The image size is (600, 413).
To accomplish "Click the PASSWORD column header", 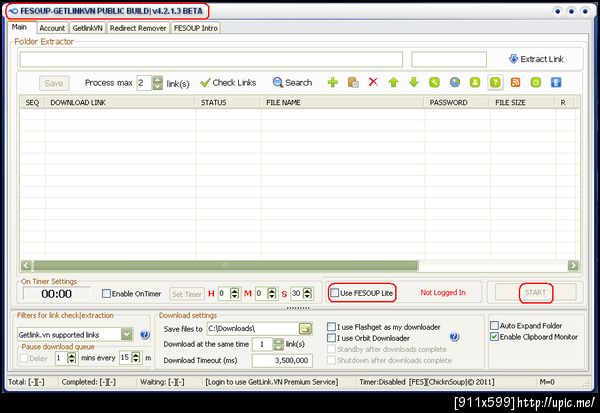I will pyautogui.click(x=457, y=103).
